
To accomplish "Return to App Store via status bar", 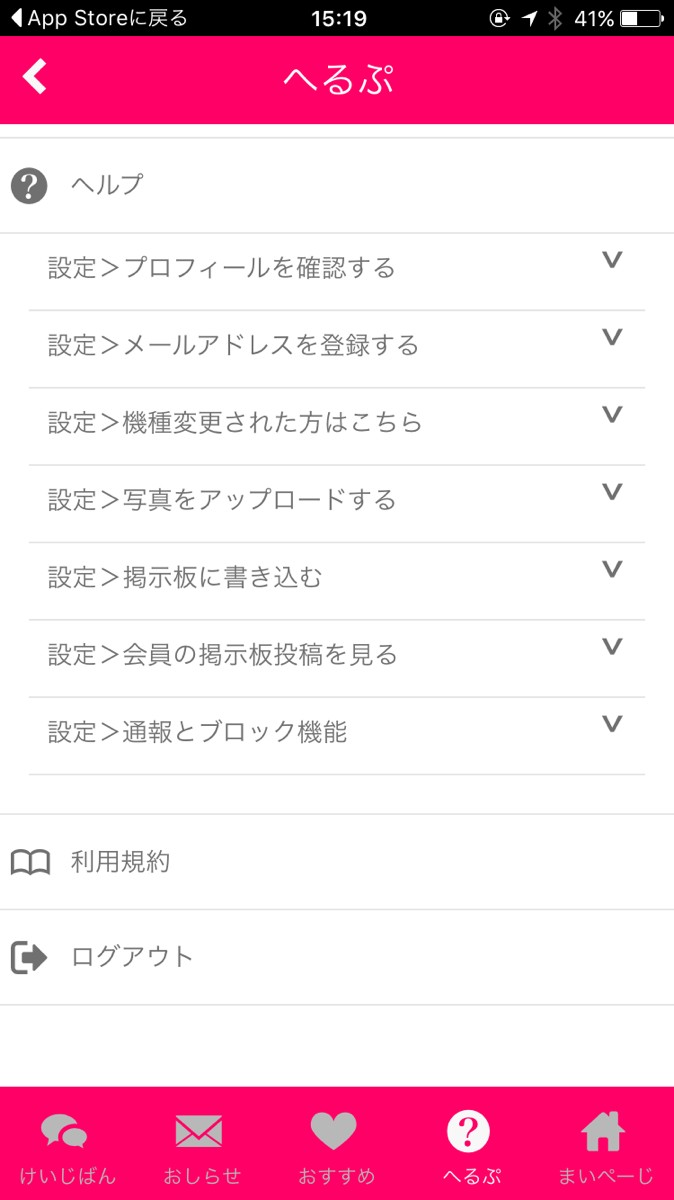I will (x=98, y=18).
